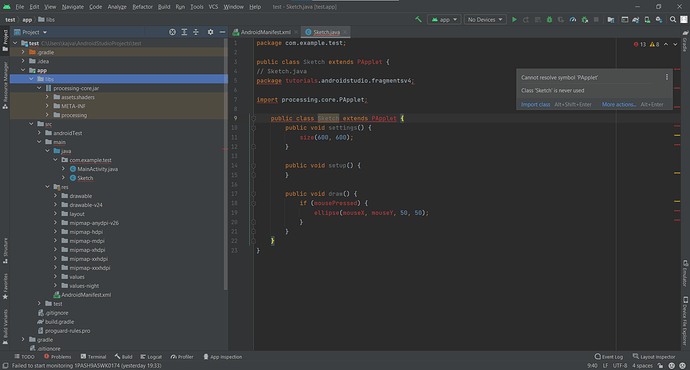Image resolution: width=690 pixels, height=370 pixels.
Task: Open the VCS menu
Action: pos(213,7)
